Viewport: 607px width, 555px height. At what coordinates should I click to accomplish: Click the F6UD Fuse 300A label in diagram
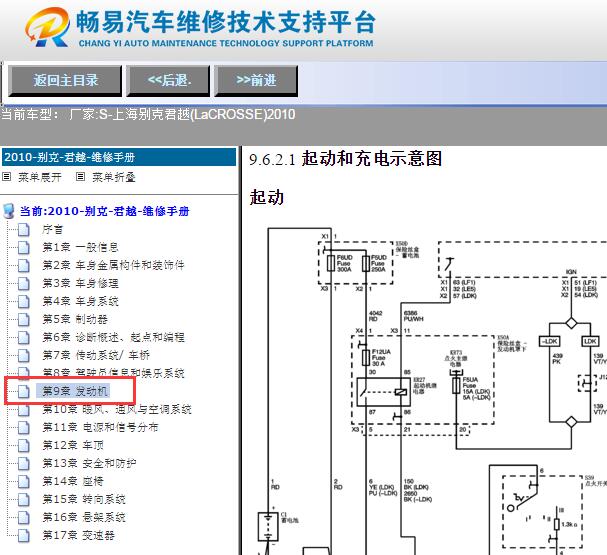345,263
